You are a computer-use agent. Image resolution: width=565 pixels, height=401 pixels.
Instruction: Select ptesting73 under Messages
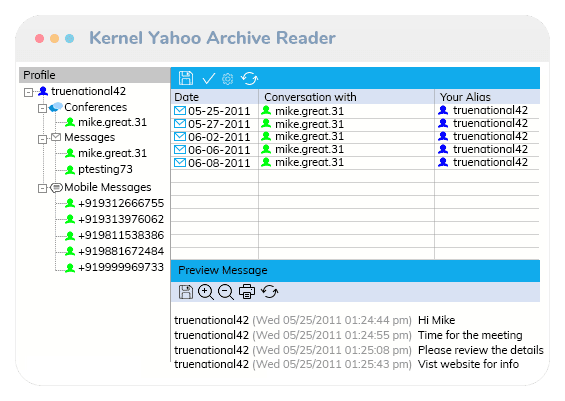click(105, 169)
